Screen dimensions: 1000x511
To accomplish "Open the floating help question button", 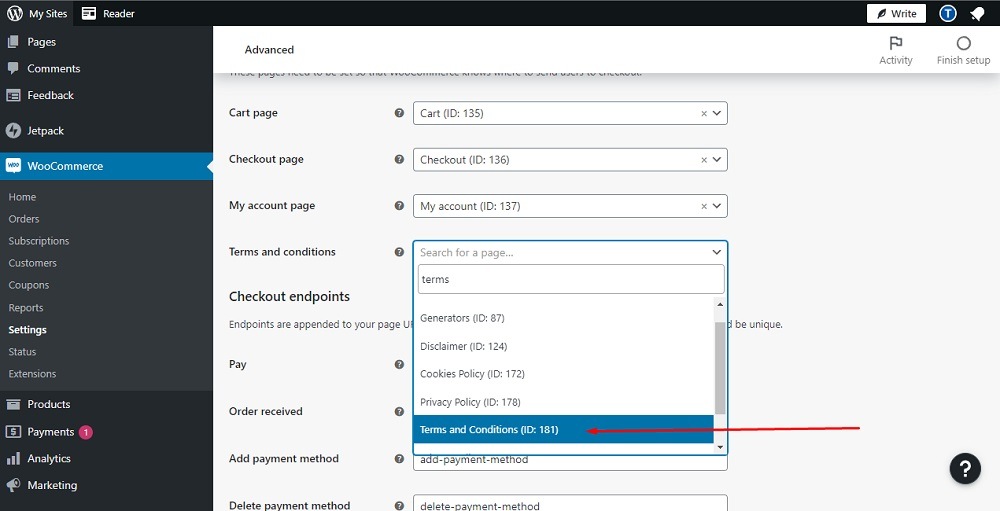I will (965, 469).
